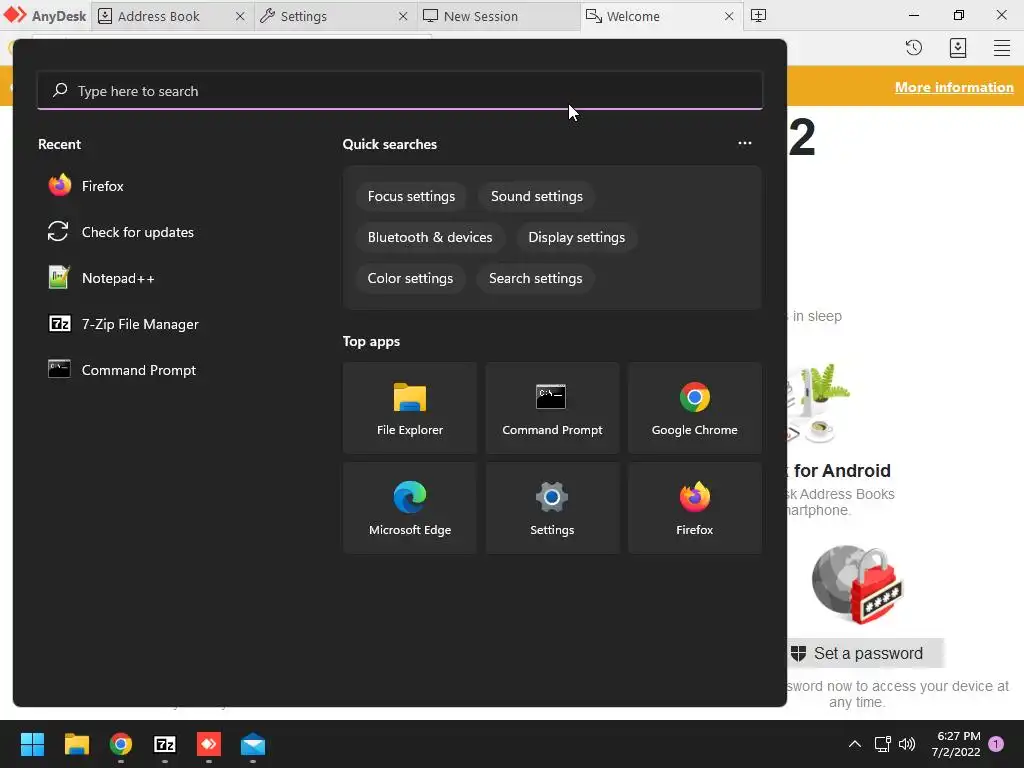This screenshot has height=768, width=1024.
Task: Open Google Chrome tile in Top apps
Action: [694, 408]
